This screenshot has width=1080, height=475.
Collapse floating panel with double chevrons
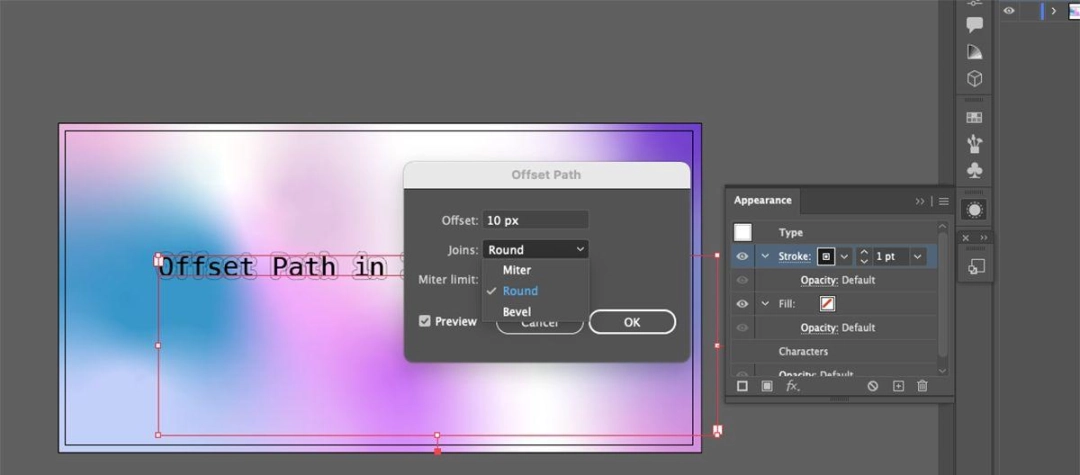[984, 238]
